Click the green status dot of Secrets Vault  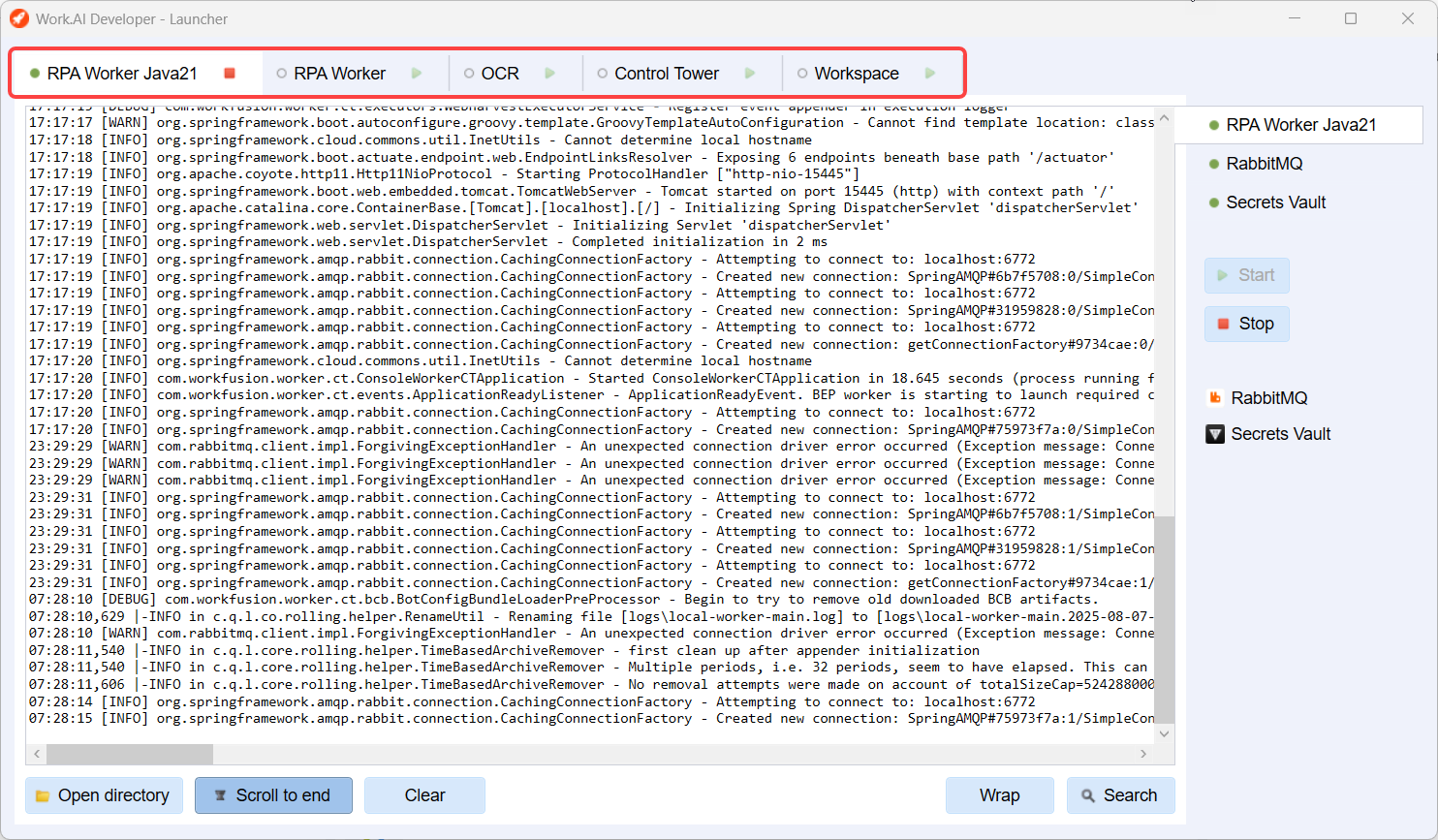pyautogui.click(x=1214, y=202)
